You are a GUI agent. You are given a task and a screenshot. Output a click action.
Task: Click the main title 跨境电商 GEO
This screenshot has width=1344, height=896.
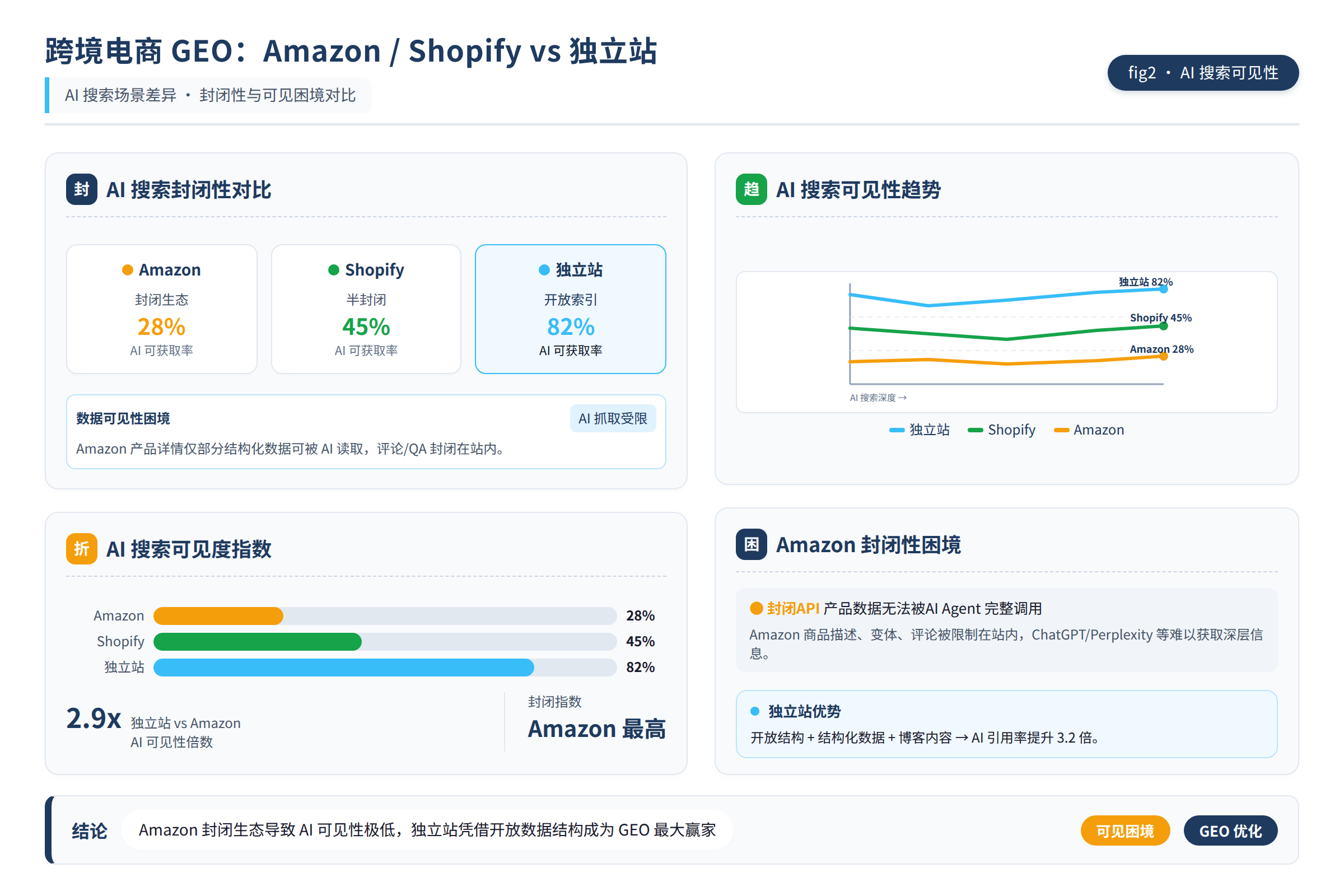(351, 51)
